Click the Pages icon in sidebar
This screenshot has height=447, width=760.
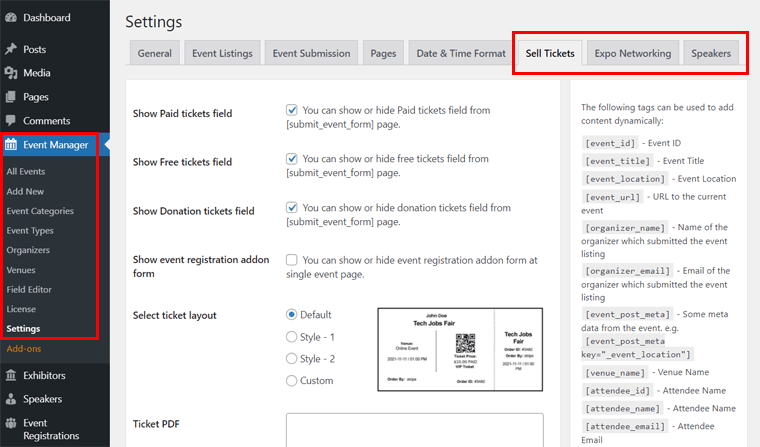coord(11,97)
